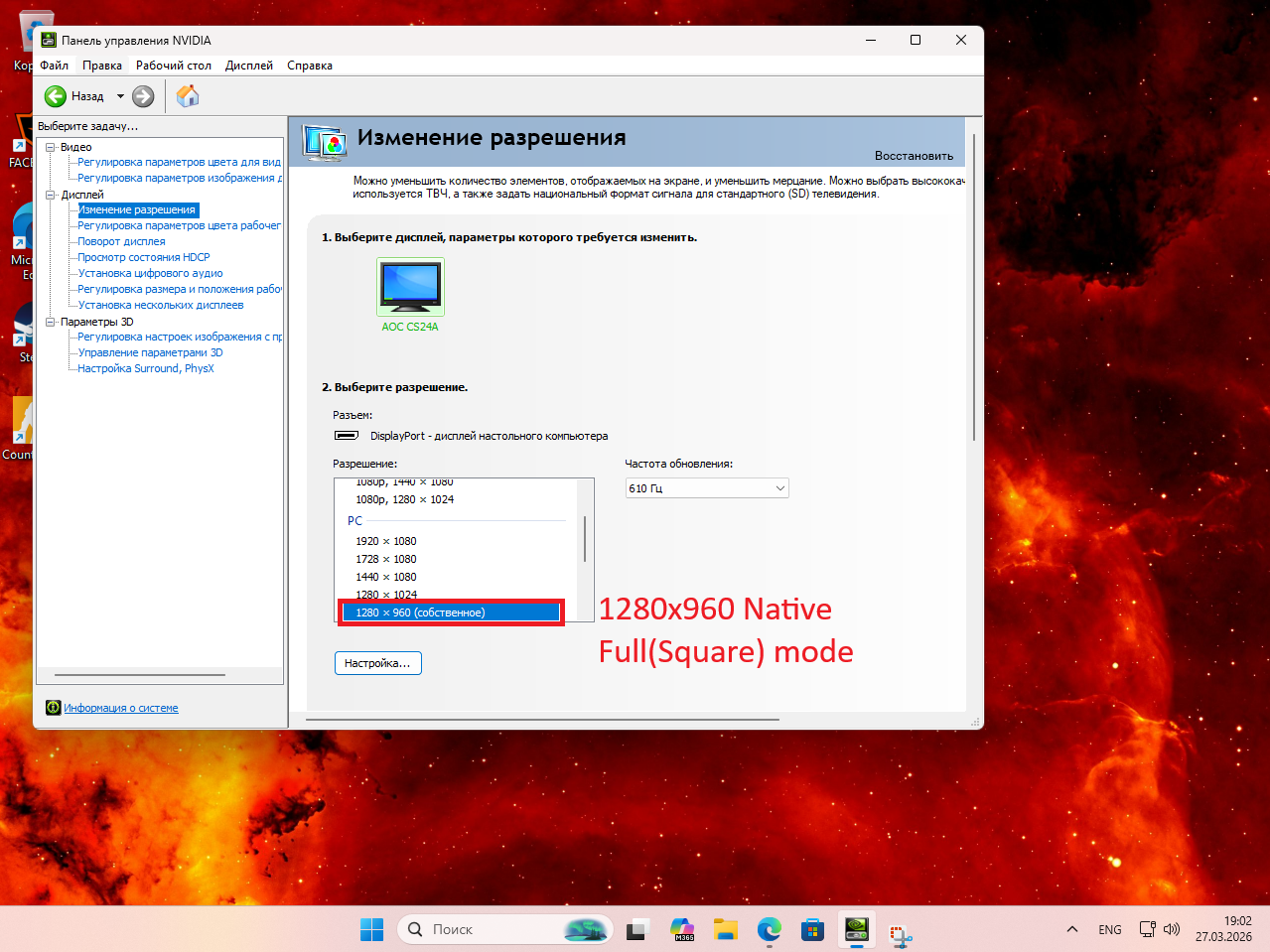
Task: Open the Home icon in toolbar
Action: [x=187, y=96]
